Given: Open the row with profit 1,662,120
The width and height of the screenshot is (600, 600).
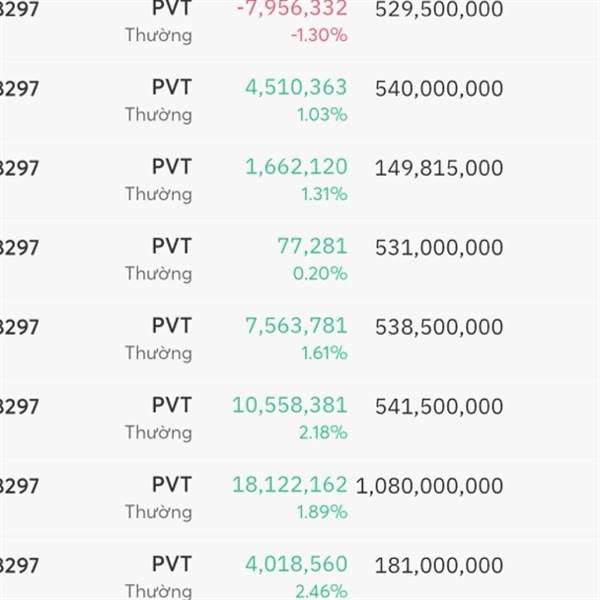Looking at the screenshot, I should click(296, 167).
